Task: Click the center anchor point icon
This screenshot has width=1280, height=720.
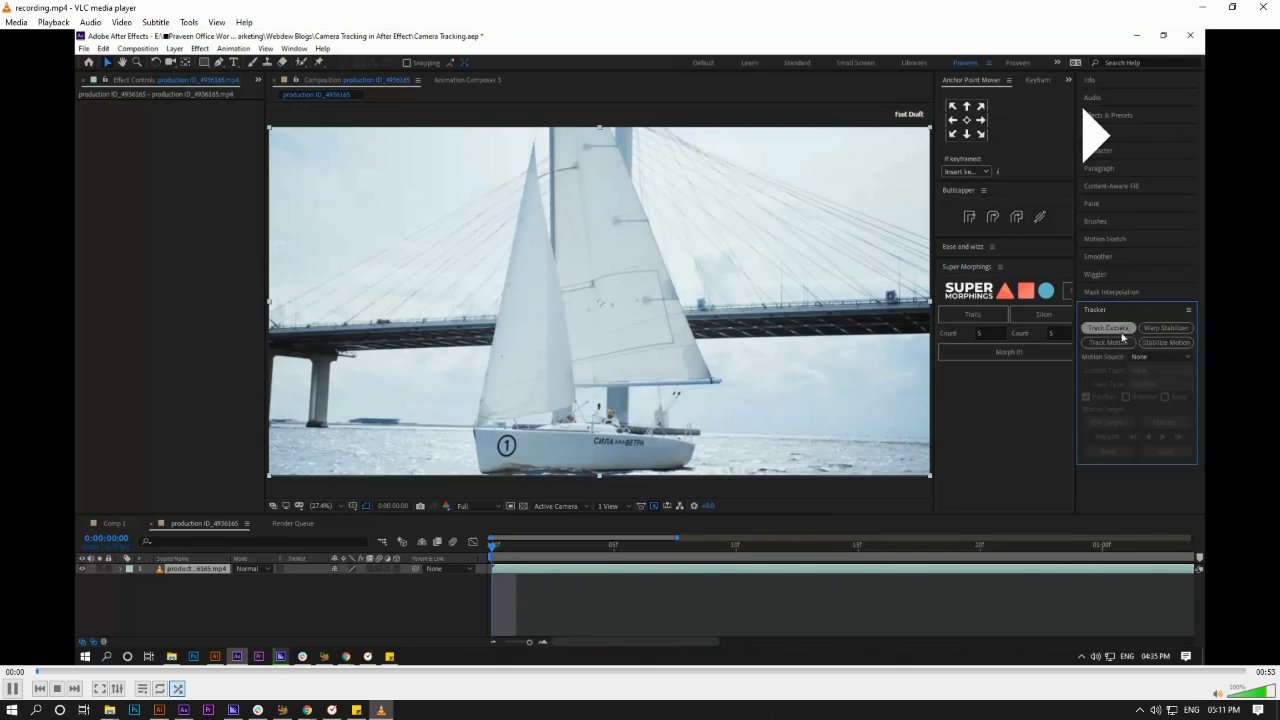Action: click(966, 120)
